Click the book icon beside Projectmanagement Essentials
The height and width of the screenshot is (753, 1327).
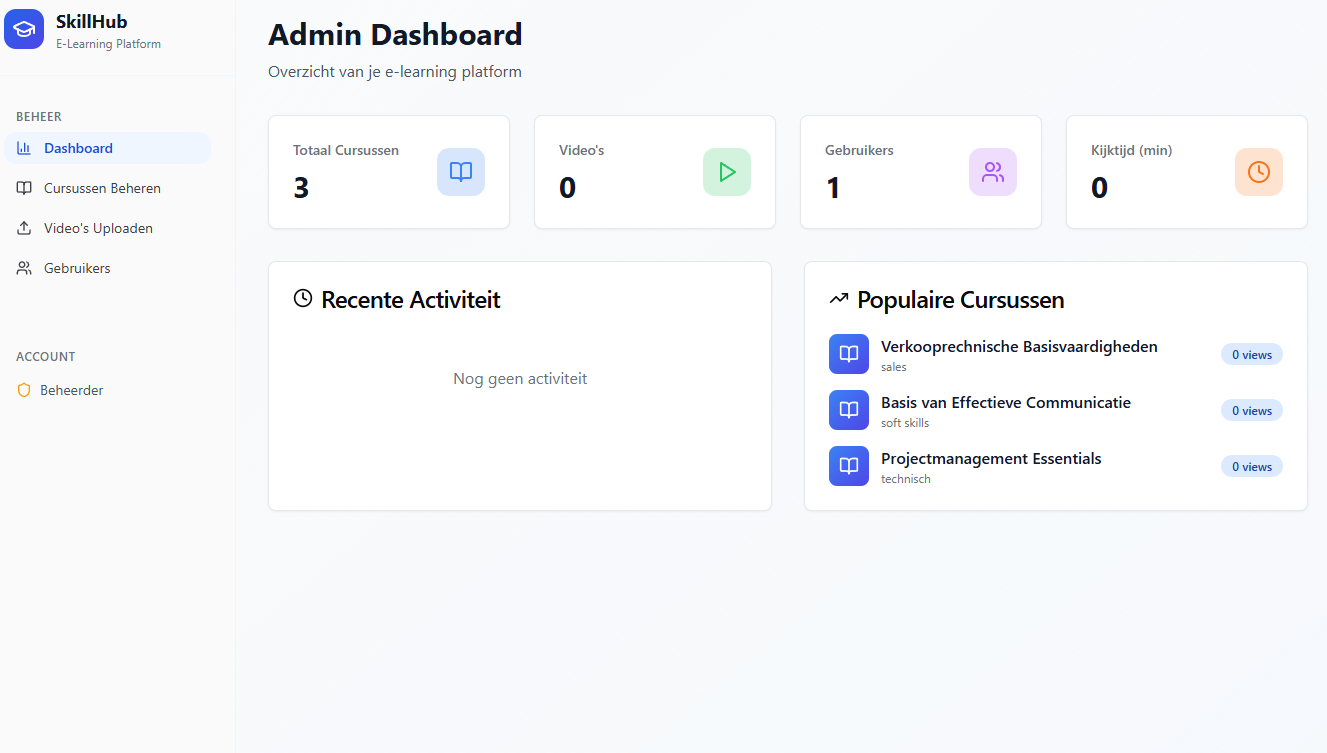(849, 466)
